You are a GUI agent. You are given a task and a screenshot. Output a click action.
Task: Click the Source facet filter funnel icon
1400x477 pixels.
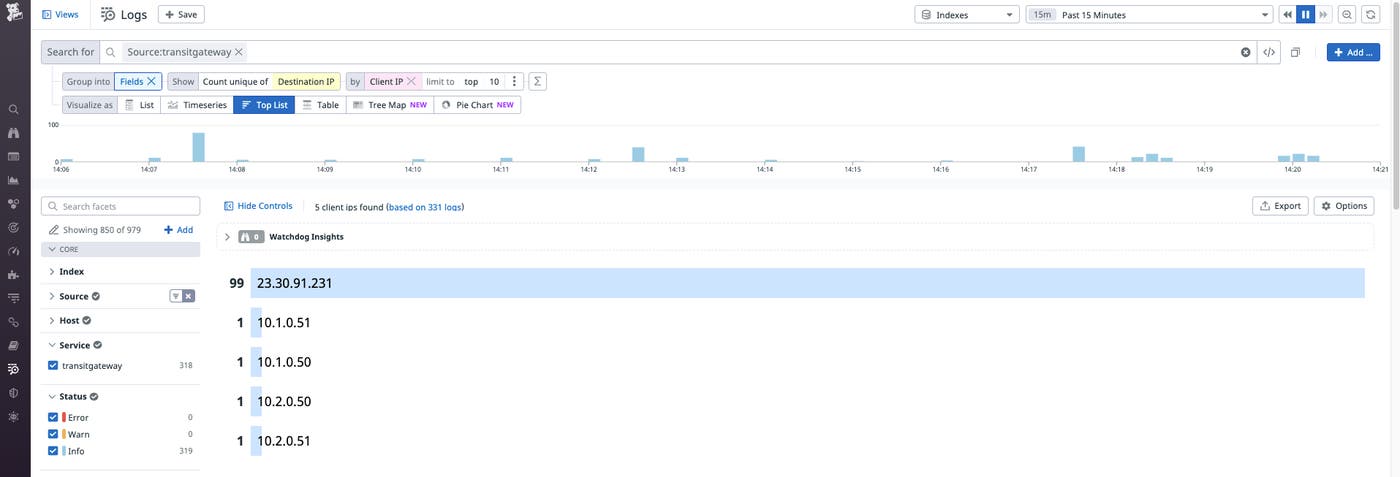176,296
